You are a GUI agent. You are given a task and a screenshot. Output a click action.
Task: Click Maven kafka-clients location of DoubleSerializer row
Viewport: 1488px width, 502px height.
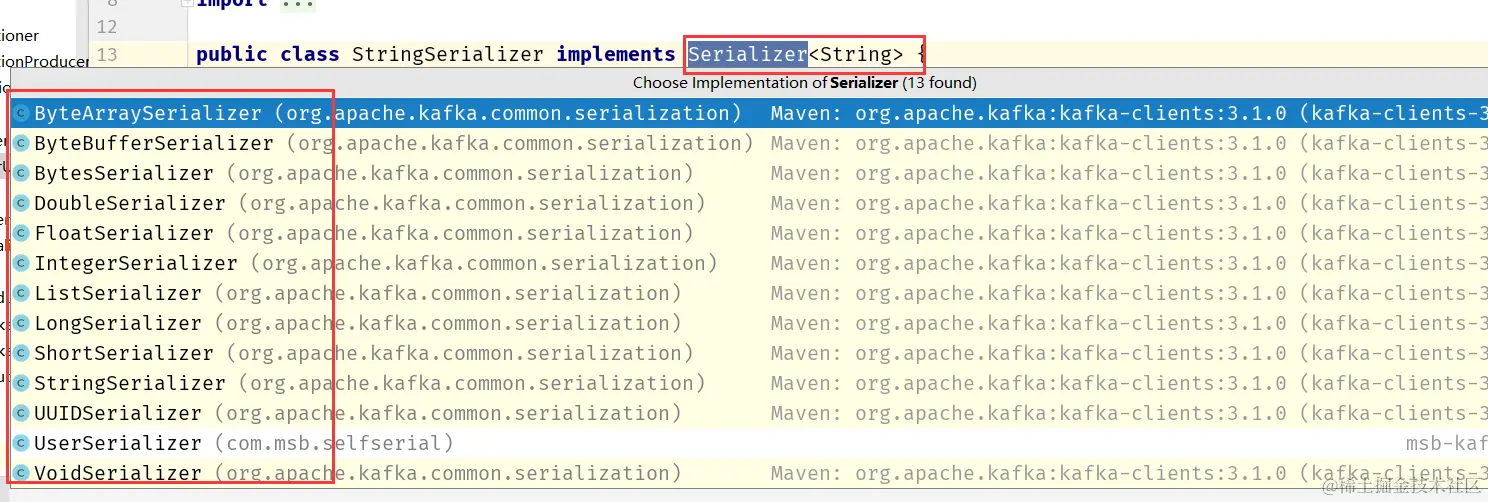pos(1129,203)
